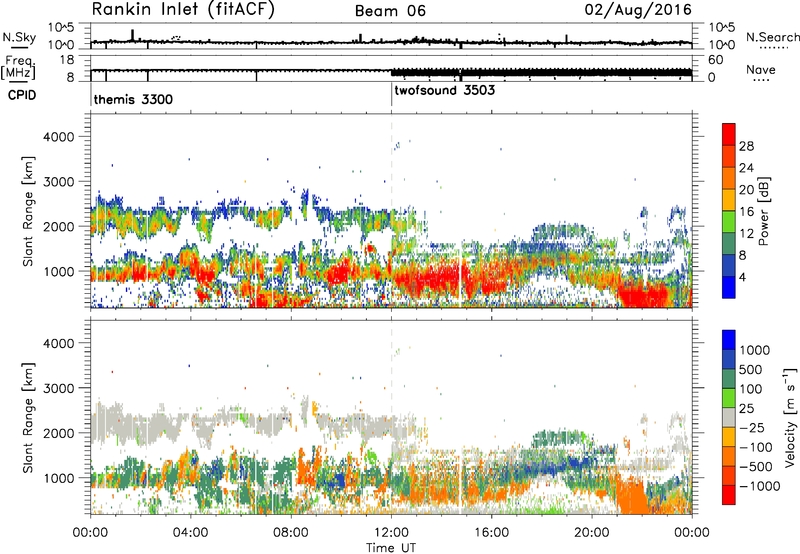Click the 'N.Search' legend label
The width and height of the screenshot is (800, 554).
772,37
